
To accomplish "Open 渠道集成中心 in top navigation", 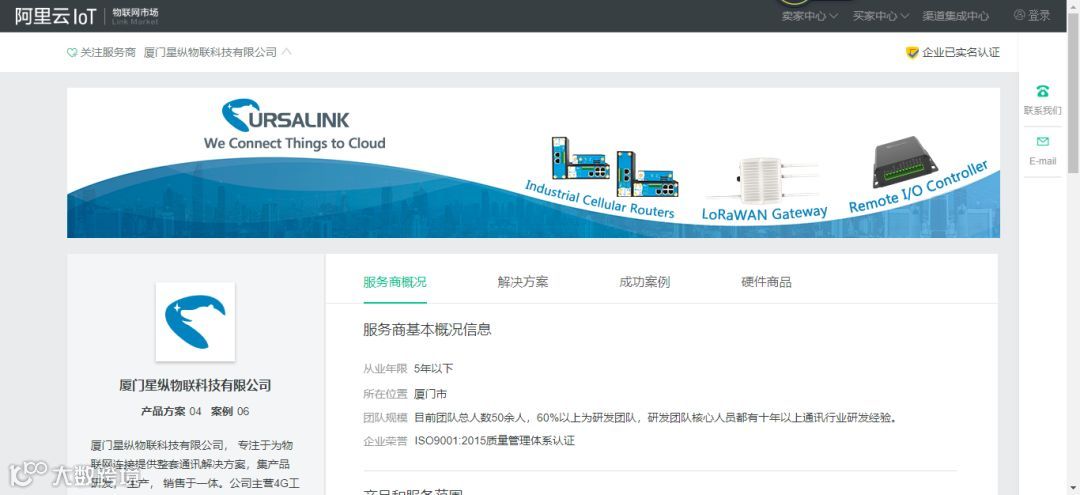I will coord(955,16).
